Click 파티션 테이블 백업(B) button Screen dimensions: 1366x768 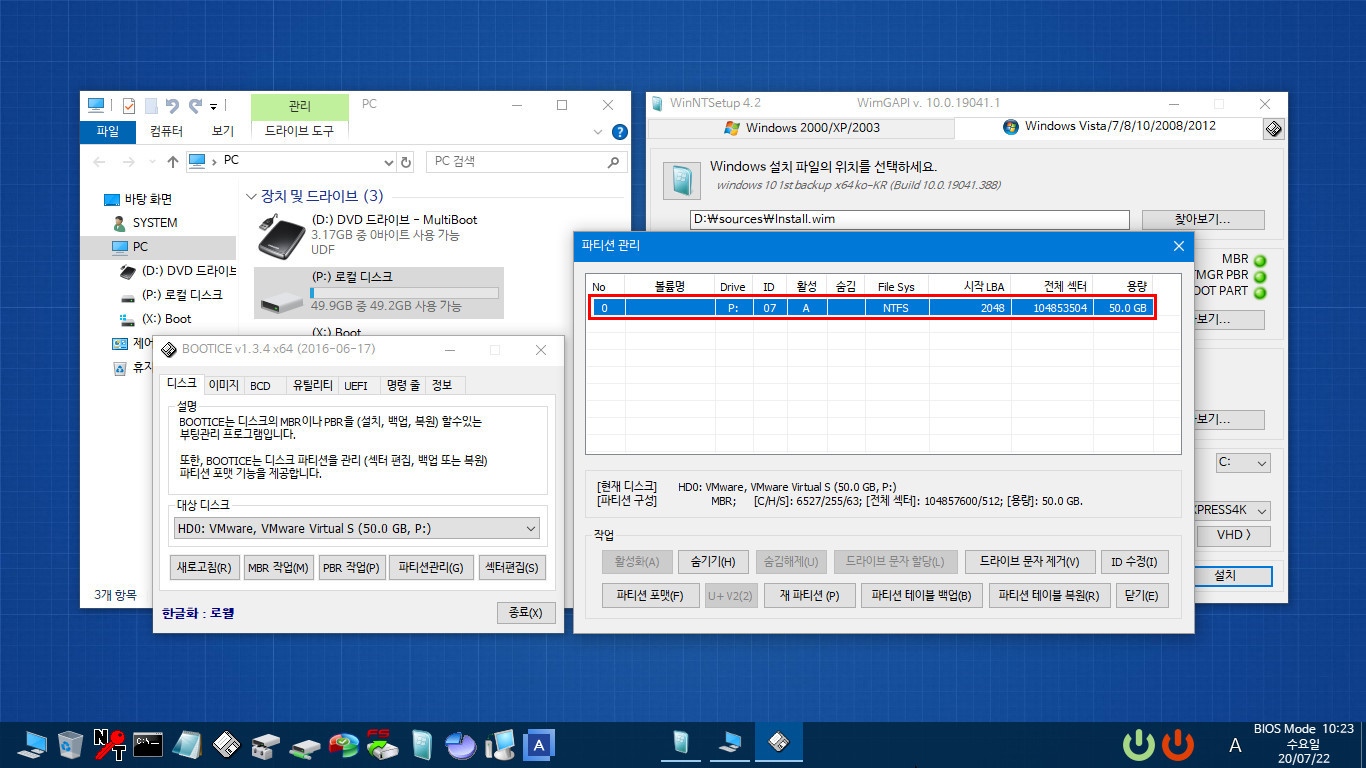pos(921,595)
